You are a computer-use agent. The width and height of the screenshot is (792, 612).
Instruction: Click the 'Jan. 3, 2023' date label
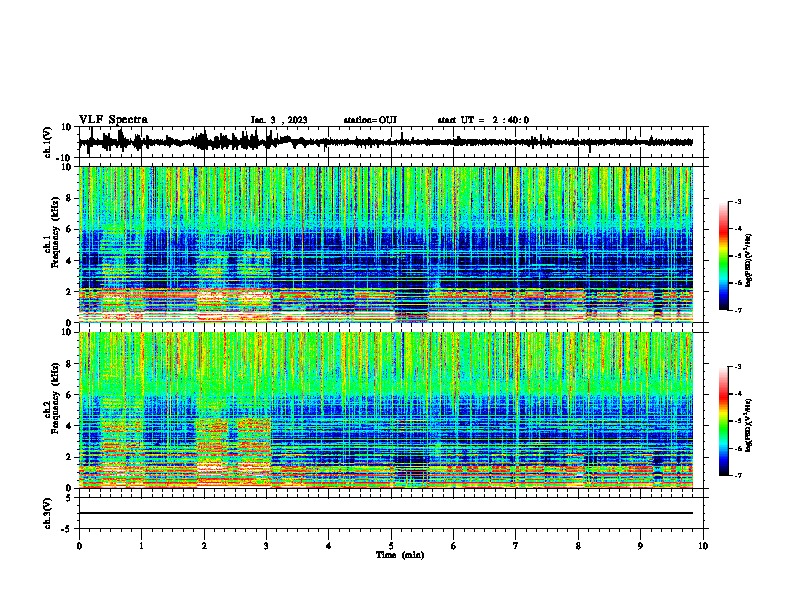279,120
